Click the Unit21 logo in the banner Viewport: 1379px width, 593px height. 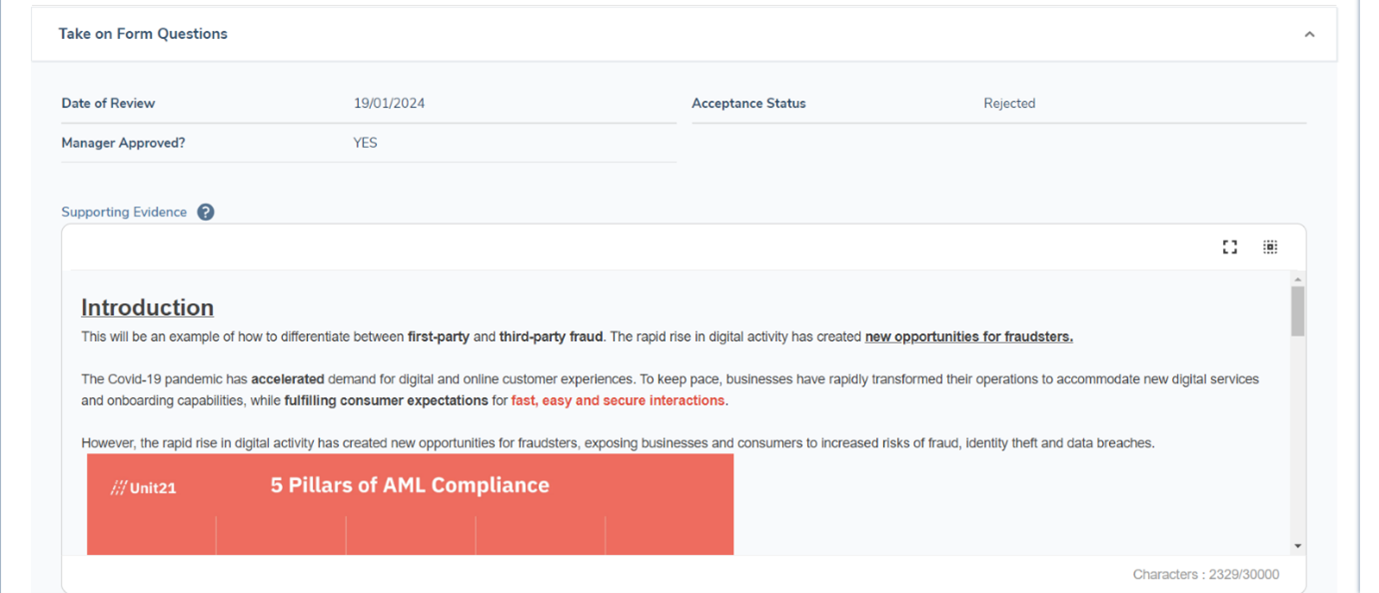[x=144, y=488]
